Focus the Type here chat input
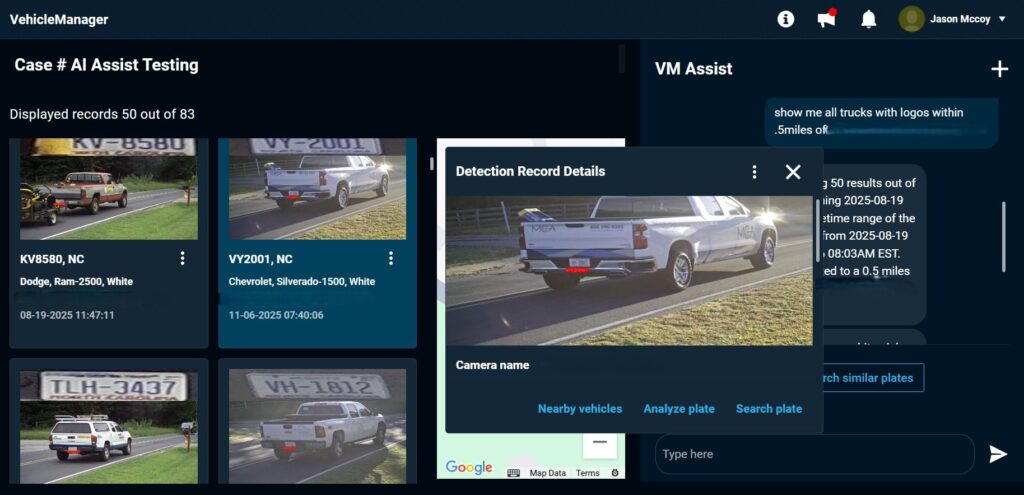The image size is (1024, 495). (814, 454)
